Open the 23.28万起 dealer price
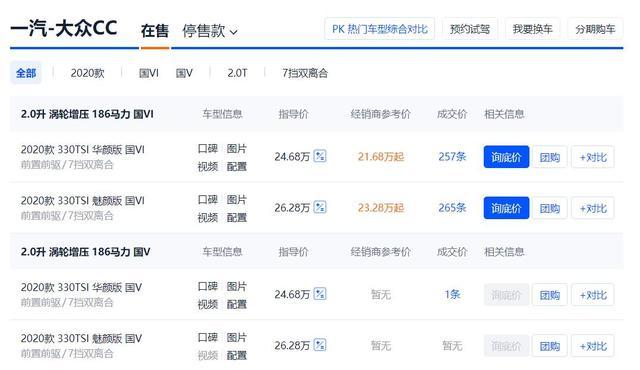 point(381,208)
